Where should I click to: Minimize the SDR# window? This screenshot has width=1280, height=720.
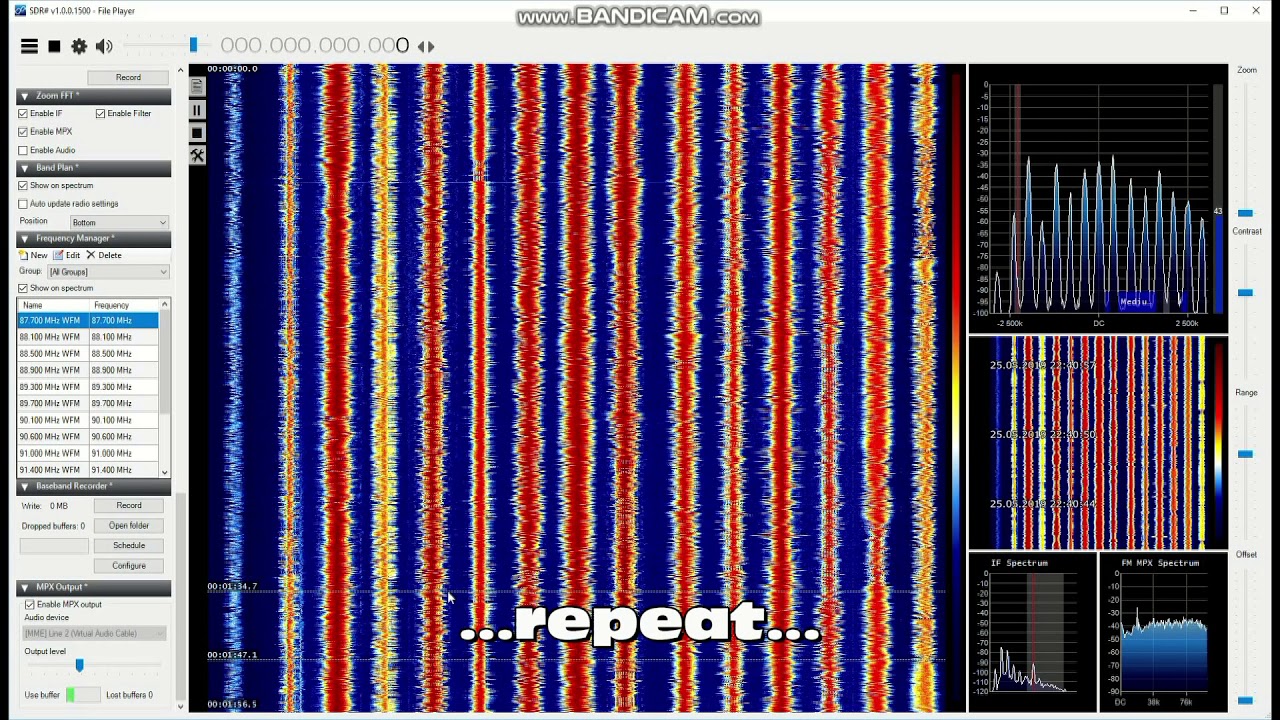pyautogui.click(x=1192, y=10)
